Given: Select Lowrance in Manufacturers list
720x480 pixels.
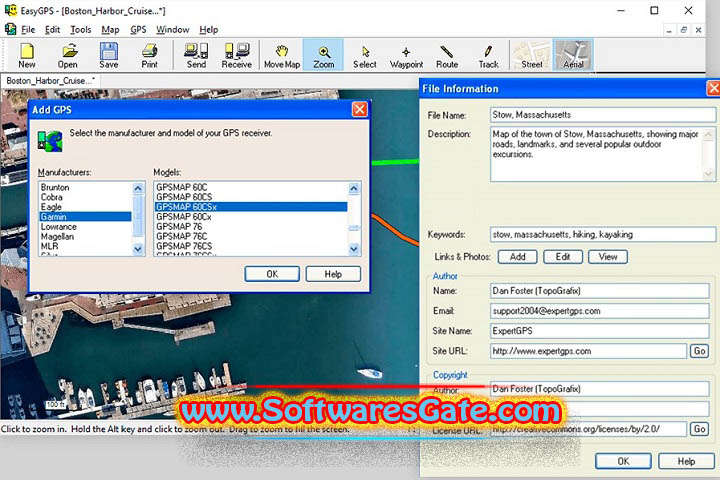Looking at the screenshot, I should pos(85,226).
